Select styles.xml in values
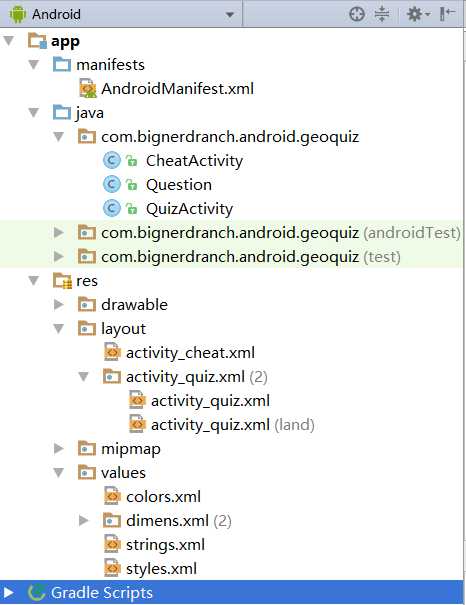466x605 pixels. point(161,569)
